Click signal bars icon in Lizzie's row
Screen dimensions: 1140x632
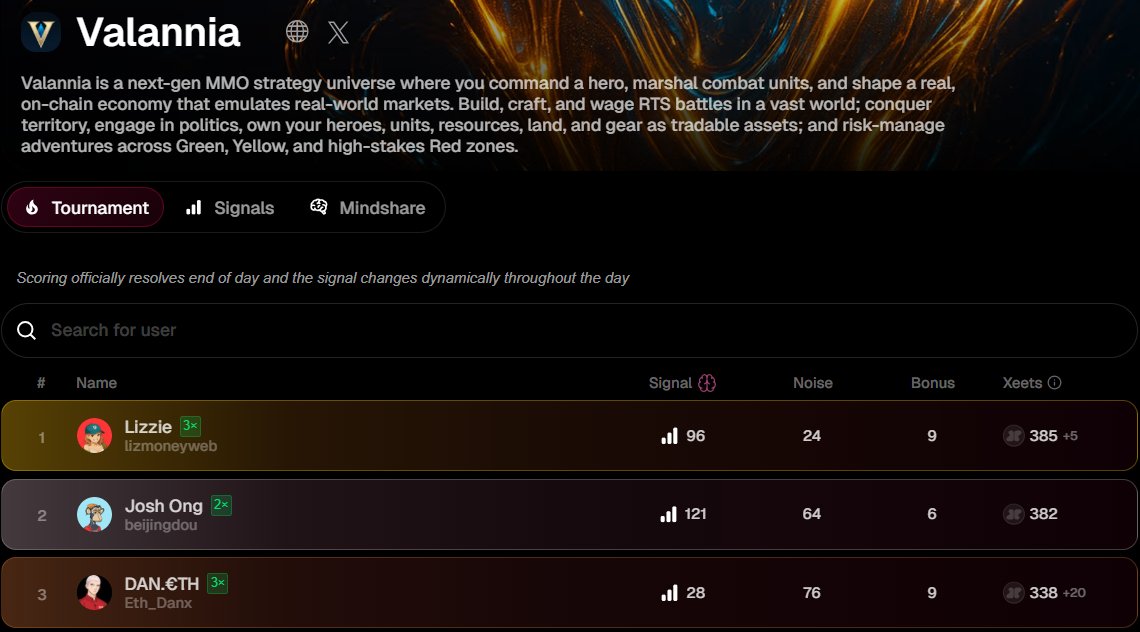(x=669, y=436)
